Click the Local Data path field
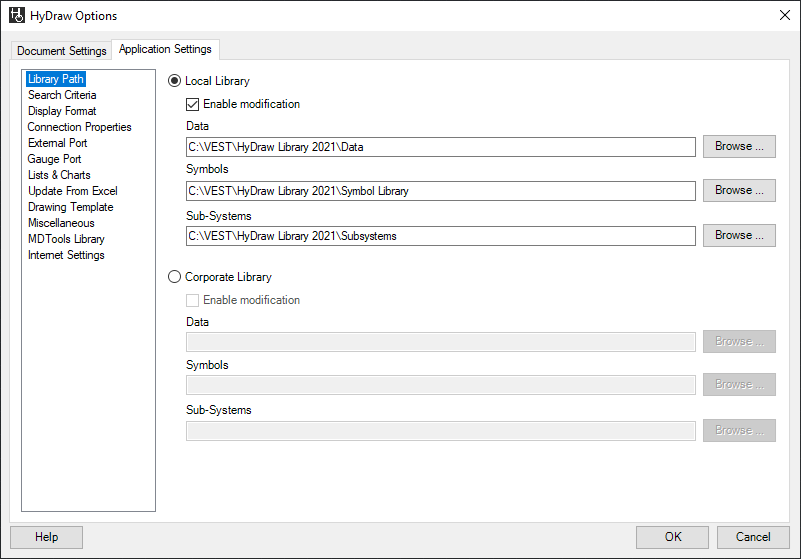This screenshot has height=559, width=801. (x=440, y=147)
